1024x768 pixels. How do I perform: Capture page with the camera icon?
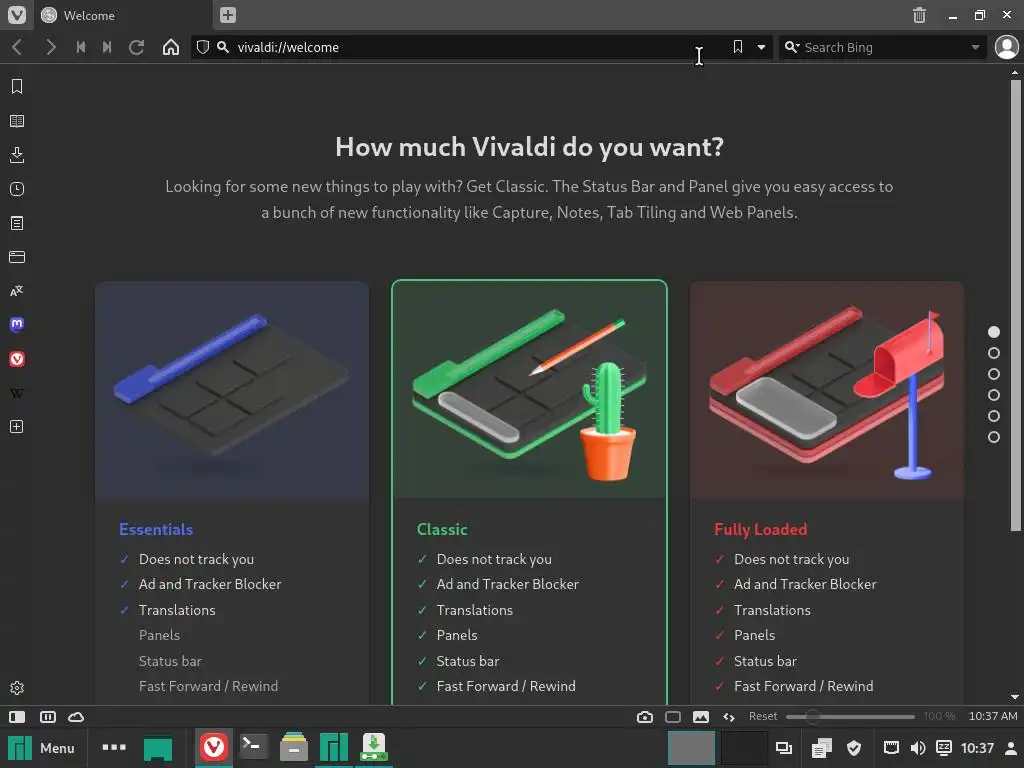point(645,716)
